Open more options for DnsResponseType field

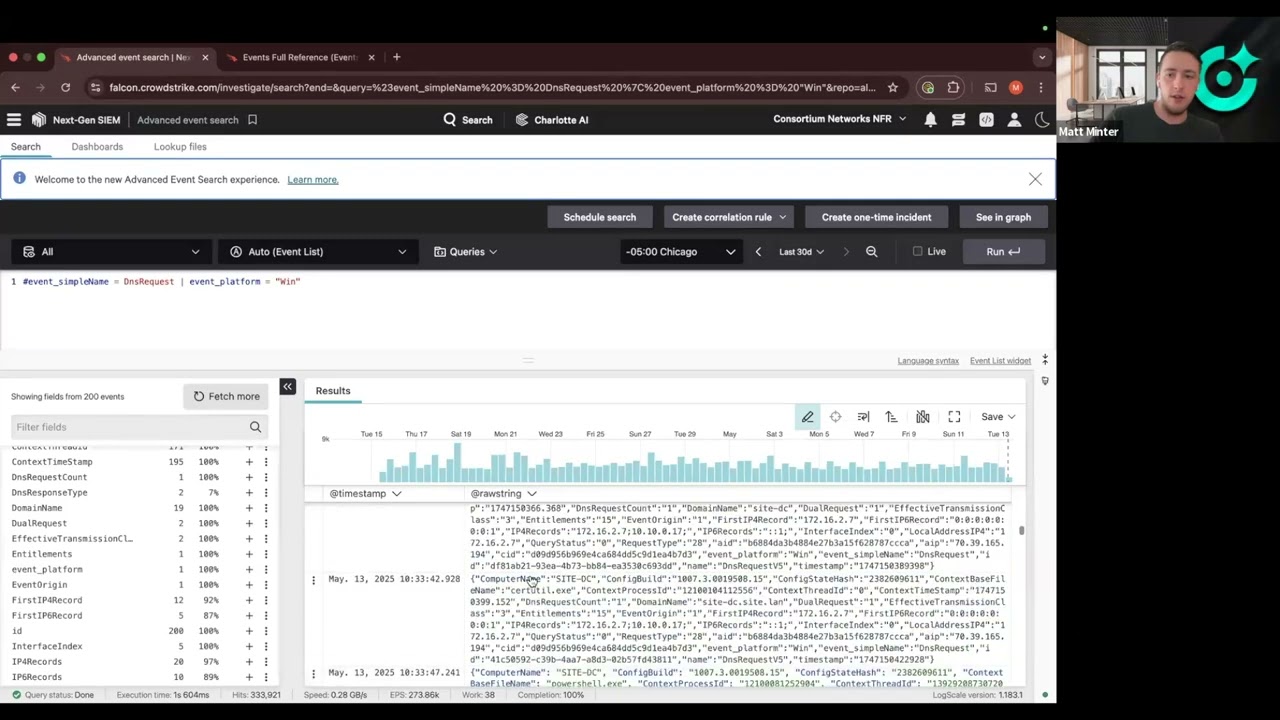(266, 492)
